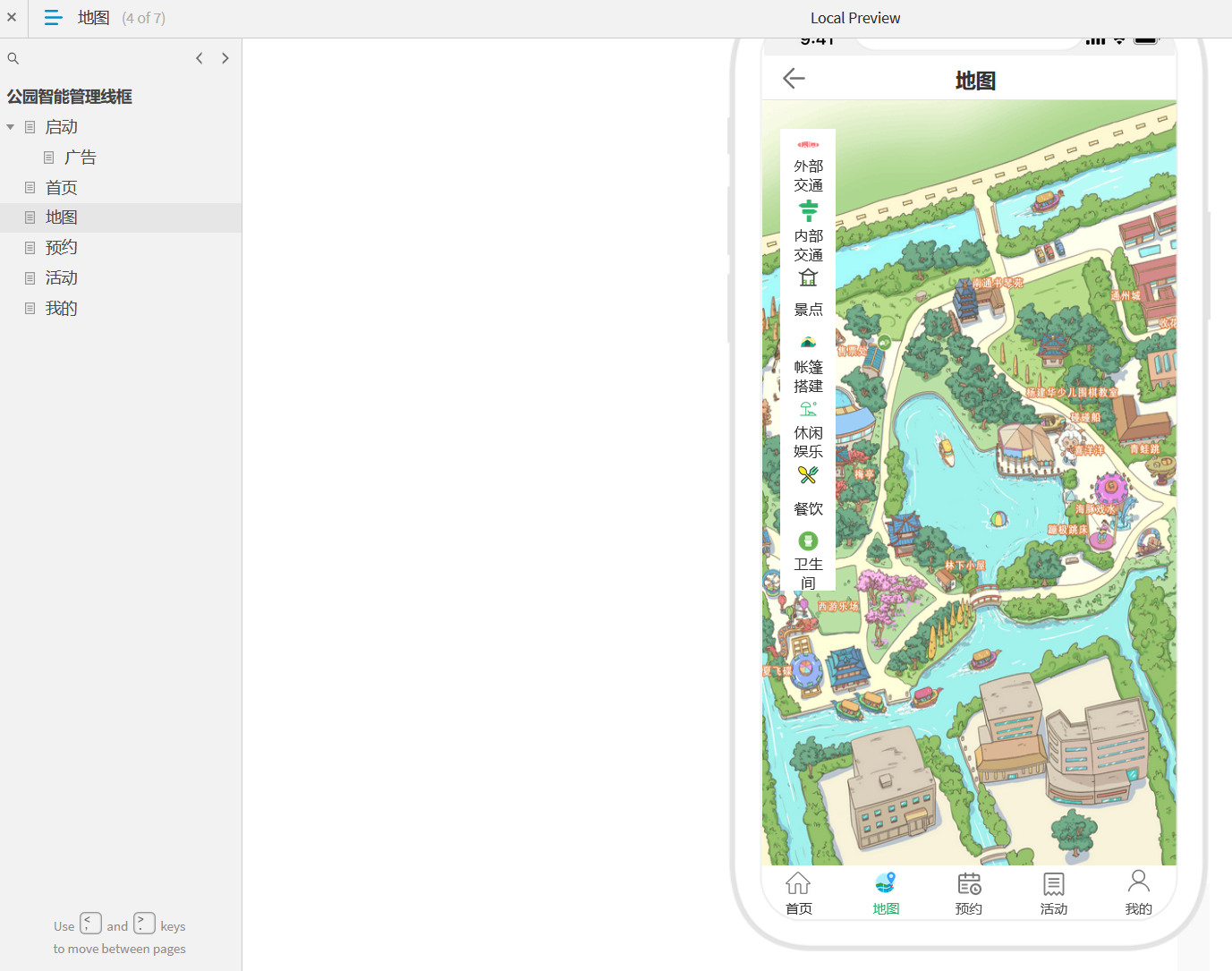
Task: Tap the 外部交通 bus icon
Action: tap(808, 144)
